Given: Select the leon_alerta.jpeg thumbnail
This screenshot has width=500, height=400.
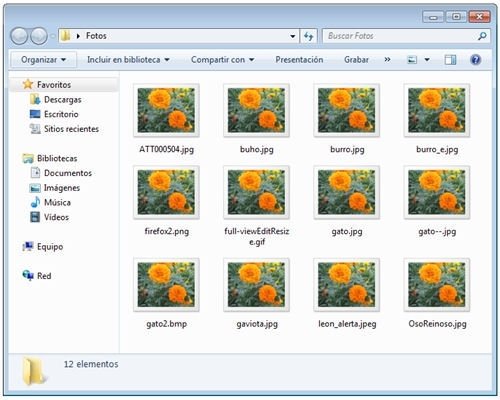Looking at the screenshot, I should (347, 285).
